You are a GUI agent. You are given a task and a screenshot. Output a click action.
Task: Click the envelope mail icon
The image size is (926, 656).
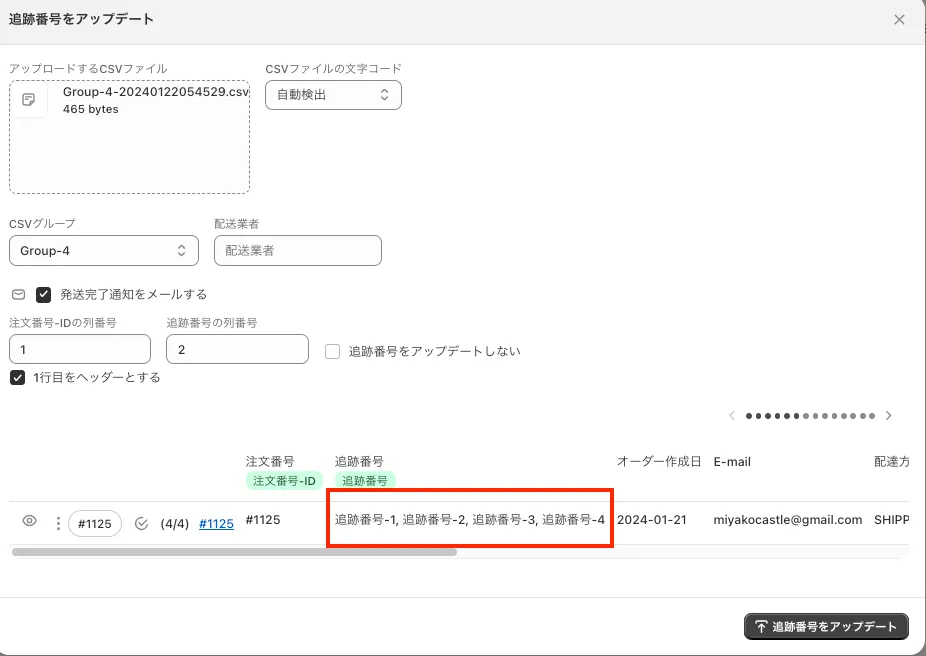click(x=18, y=295)
